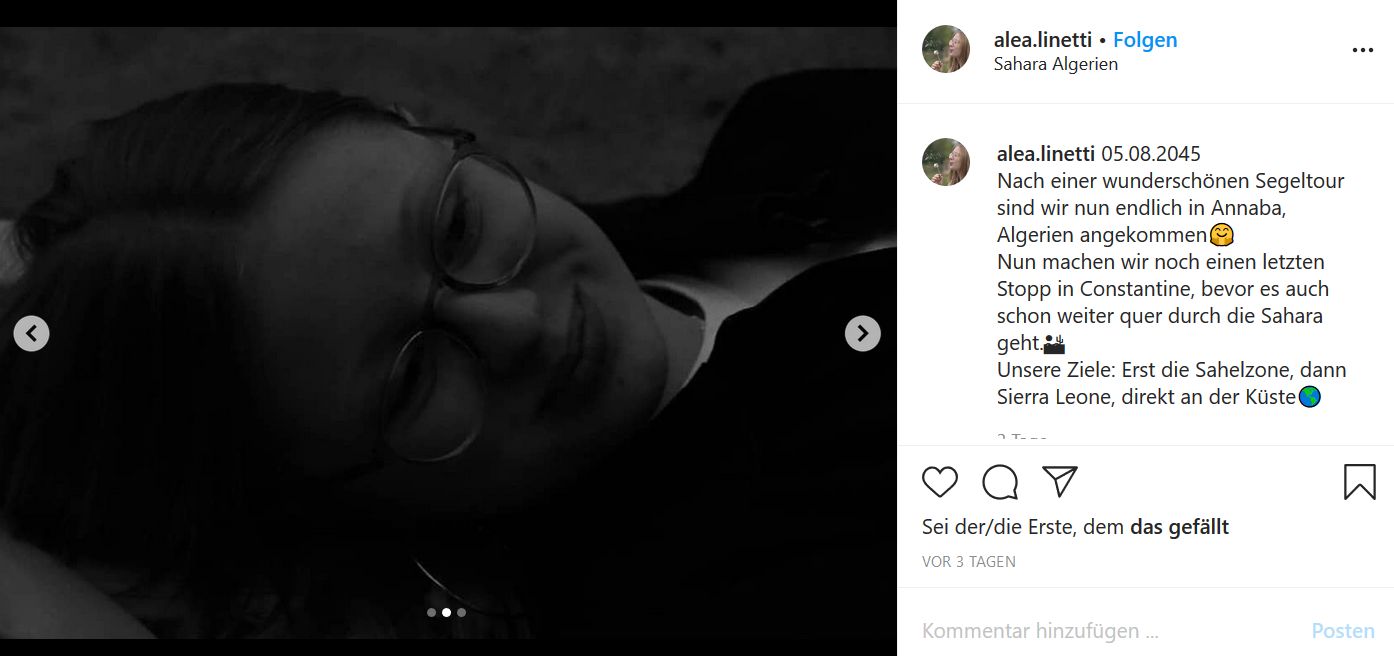Jump to first carousel dot indicator
The width and height of the screenshot is (1394, 656).
(431, 612)
